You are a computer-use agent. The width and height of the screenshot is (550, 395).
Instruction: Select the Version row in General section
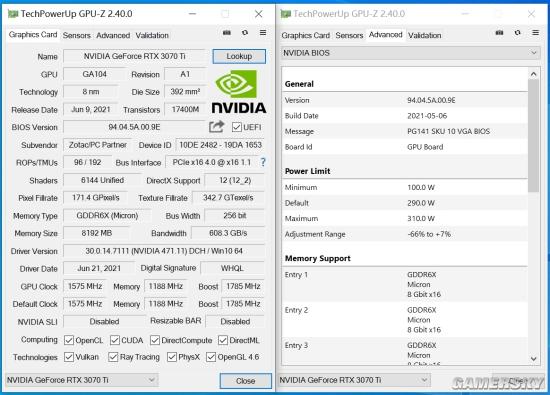(x=405, y=100)
